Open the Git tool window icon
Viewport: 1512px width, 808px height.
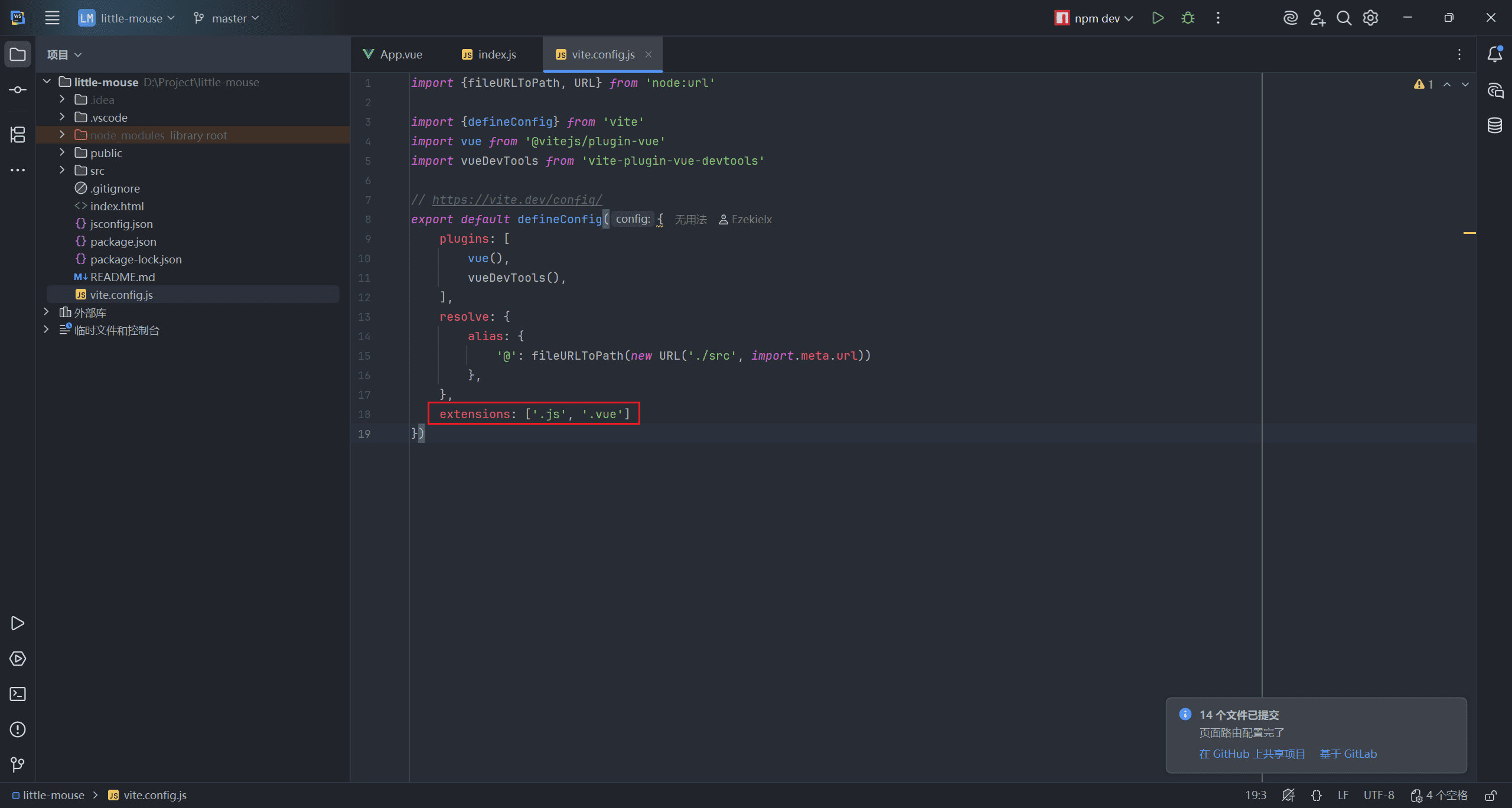[x=18, y=765]
